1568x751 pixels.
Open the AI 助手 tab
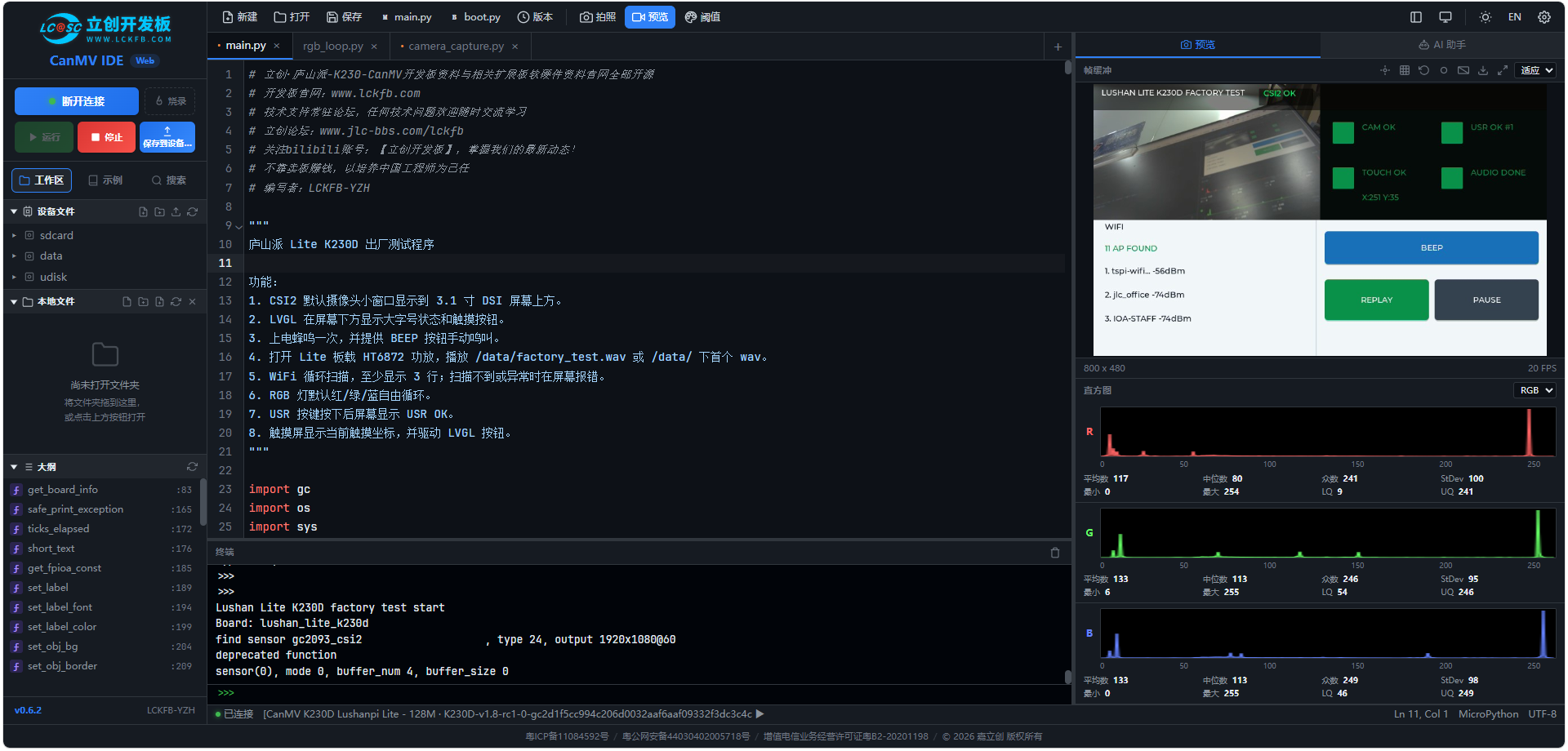1442,45
